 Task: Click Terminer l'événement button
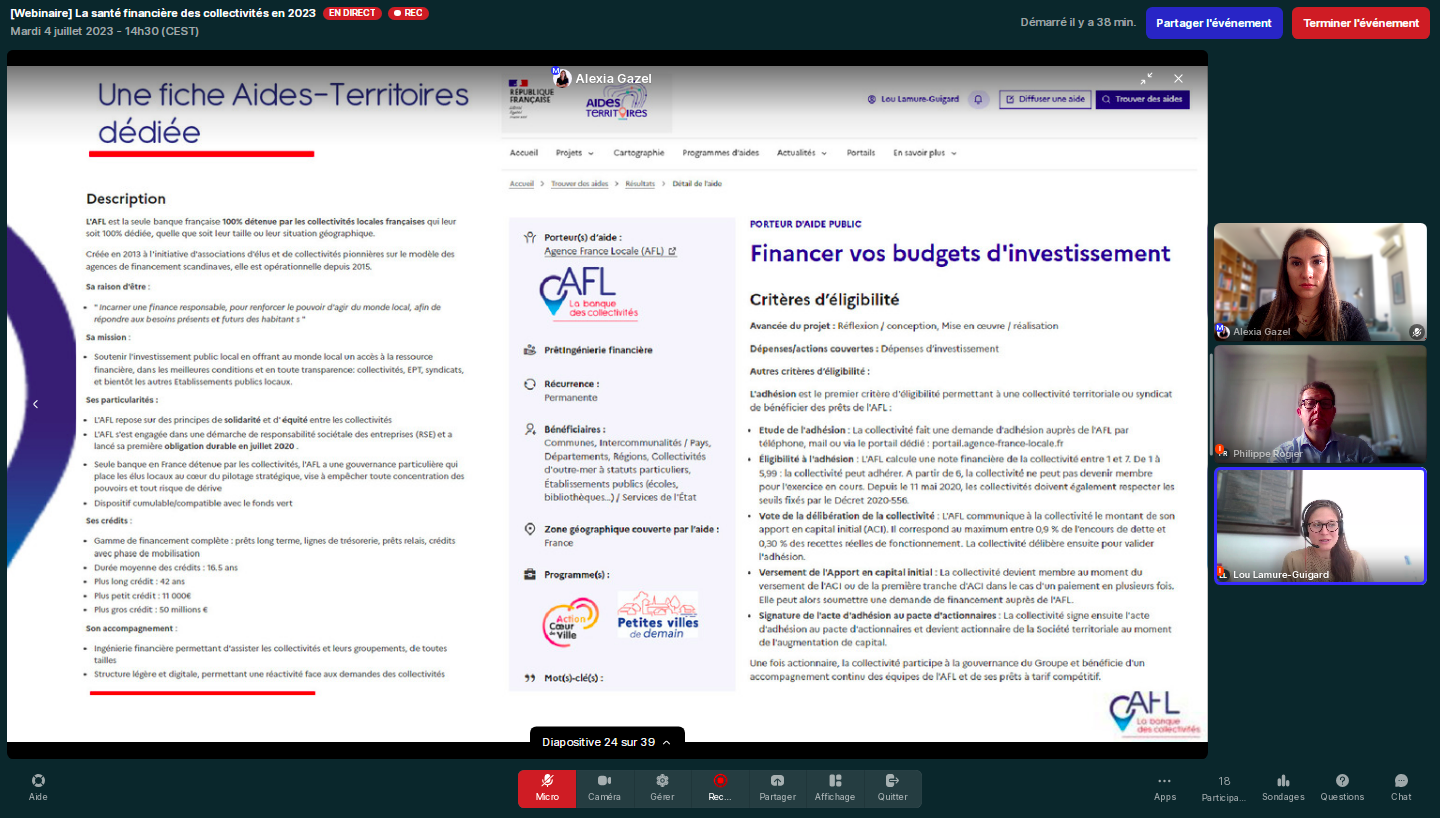pyautogui.click(x=1361, y=23)
